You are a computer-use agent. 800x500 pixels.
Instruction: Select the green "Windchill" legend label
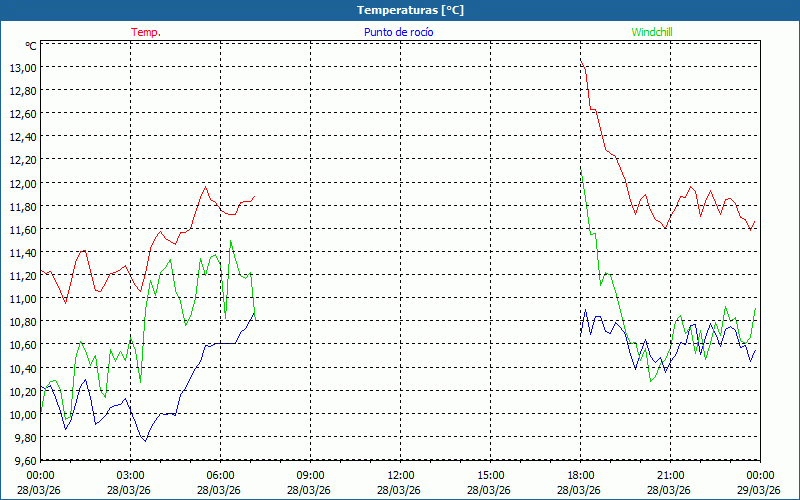(652, 32)
